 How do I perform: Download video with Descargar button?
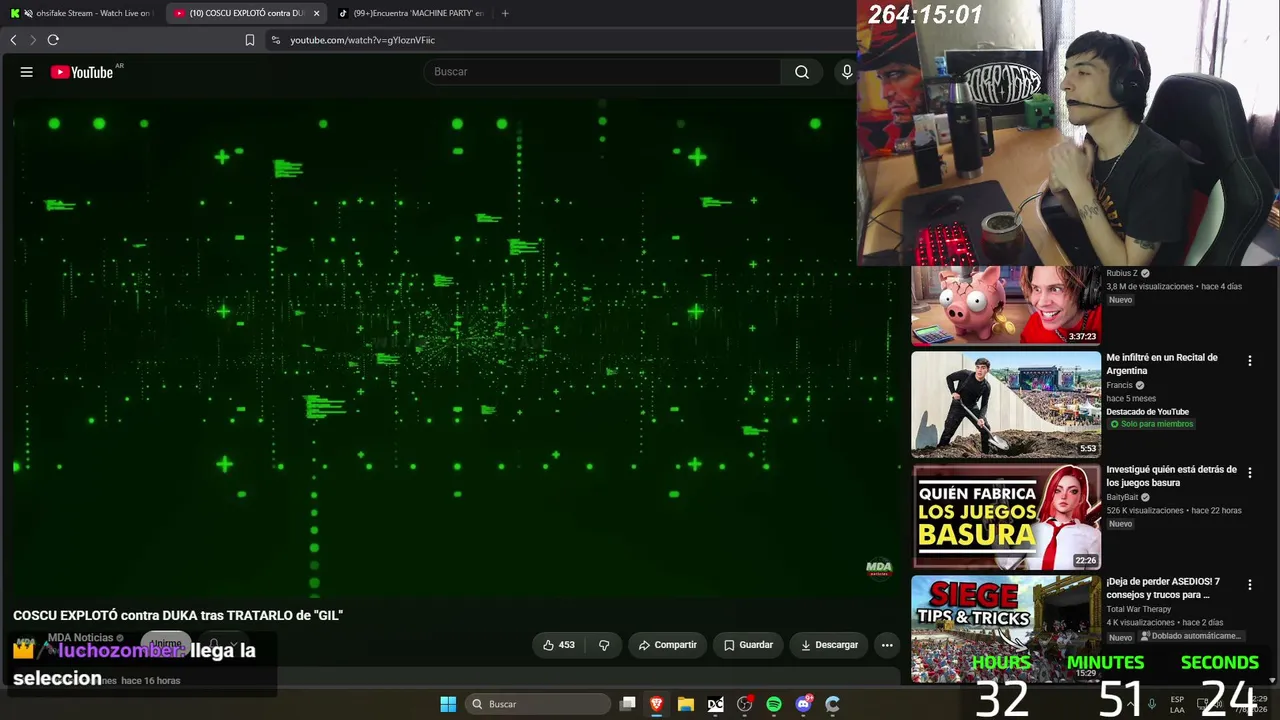tap(829, 645)
